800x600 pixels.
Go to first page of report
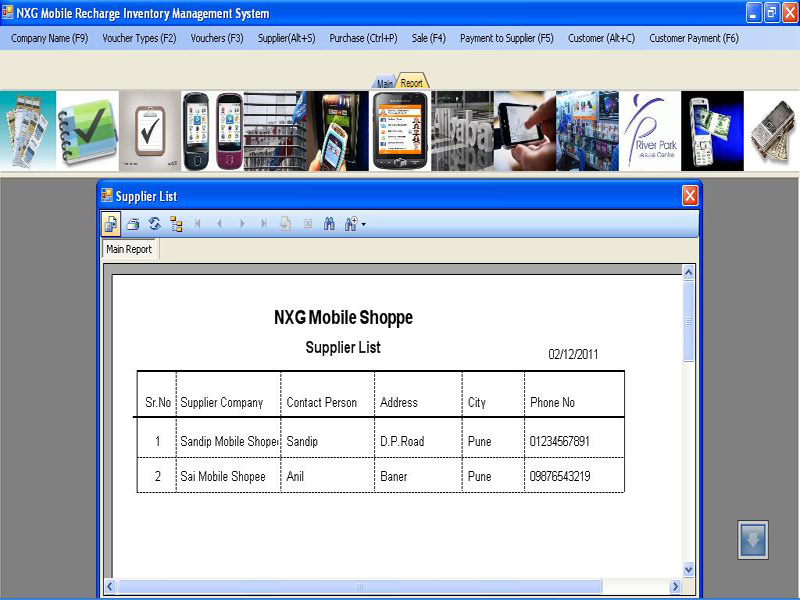(x=198, y=224)
